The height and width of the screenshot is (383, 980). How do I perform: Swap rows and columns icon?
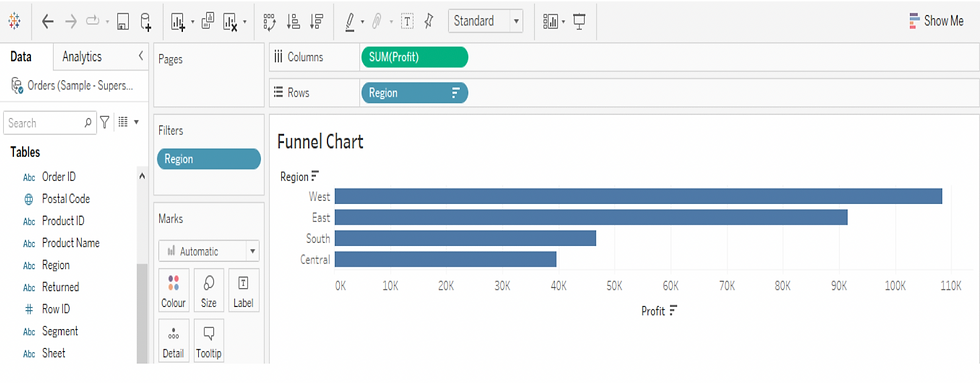[x=269, y=22]
